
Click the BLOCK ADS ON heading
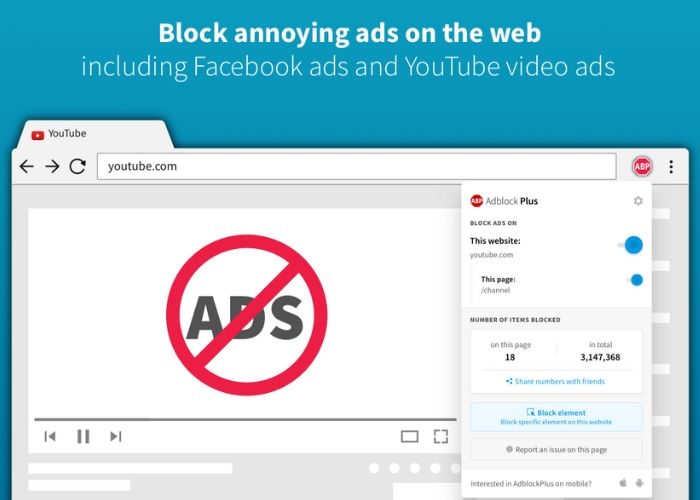coord(493,223)
